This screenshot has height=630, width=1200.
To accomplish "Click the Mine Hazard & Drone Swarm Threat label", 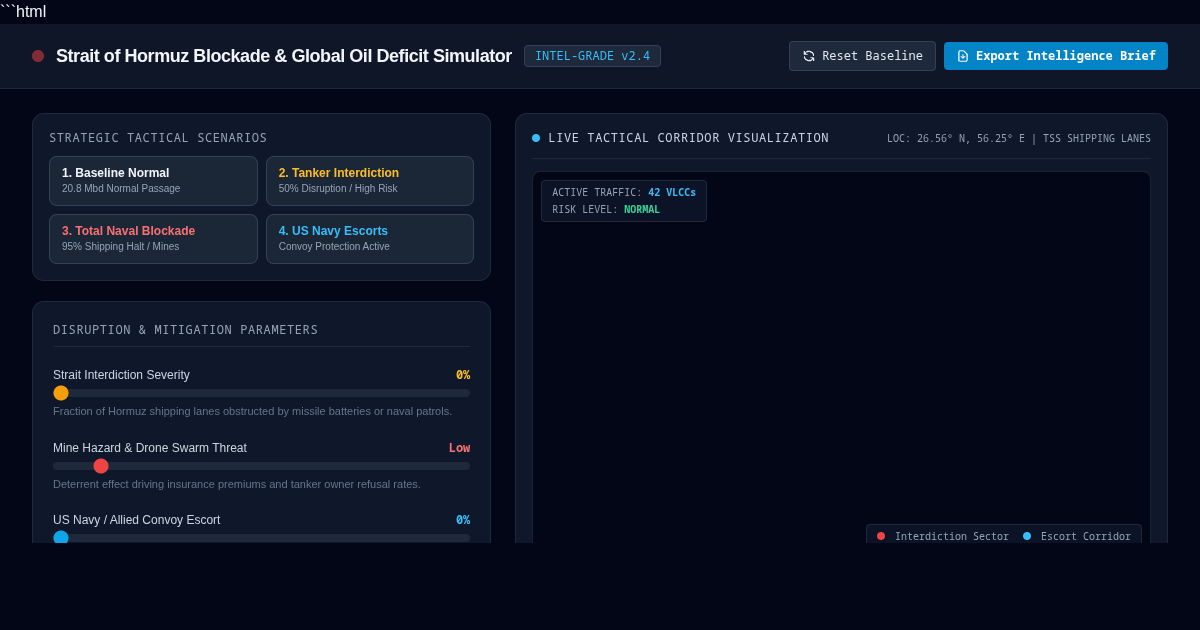I will coord(150,448).
